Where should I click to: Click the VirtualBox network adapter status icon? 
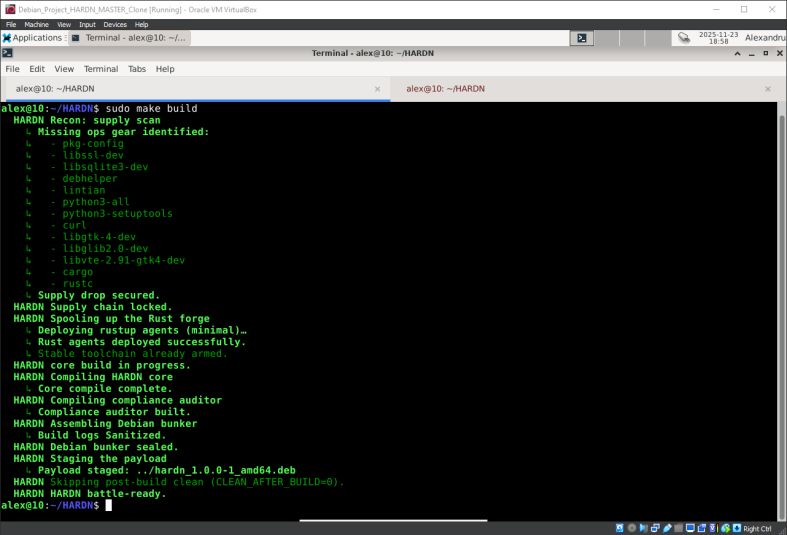(x=655, y=528)
